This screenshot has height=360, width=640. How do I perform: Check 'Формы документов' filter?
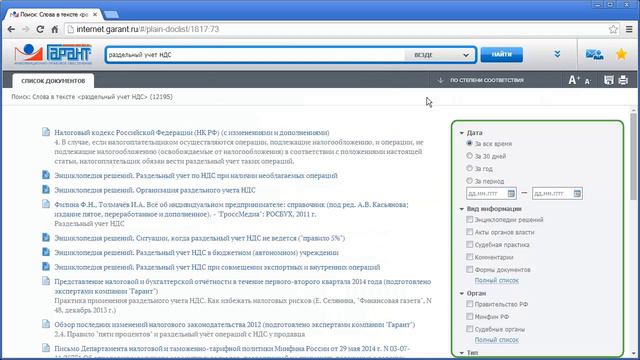tap(469, 269)
